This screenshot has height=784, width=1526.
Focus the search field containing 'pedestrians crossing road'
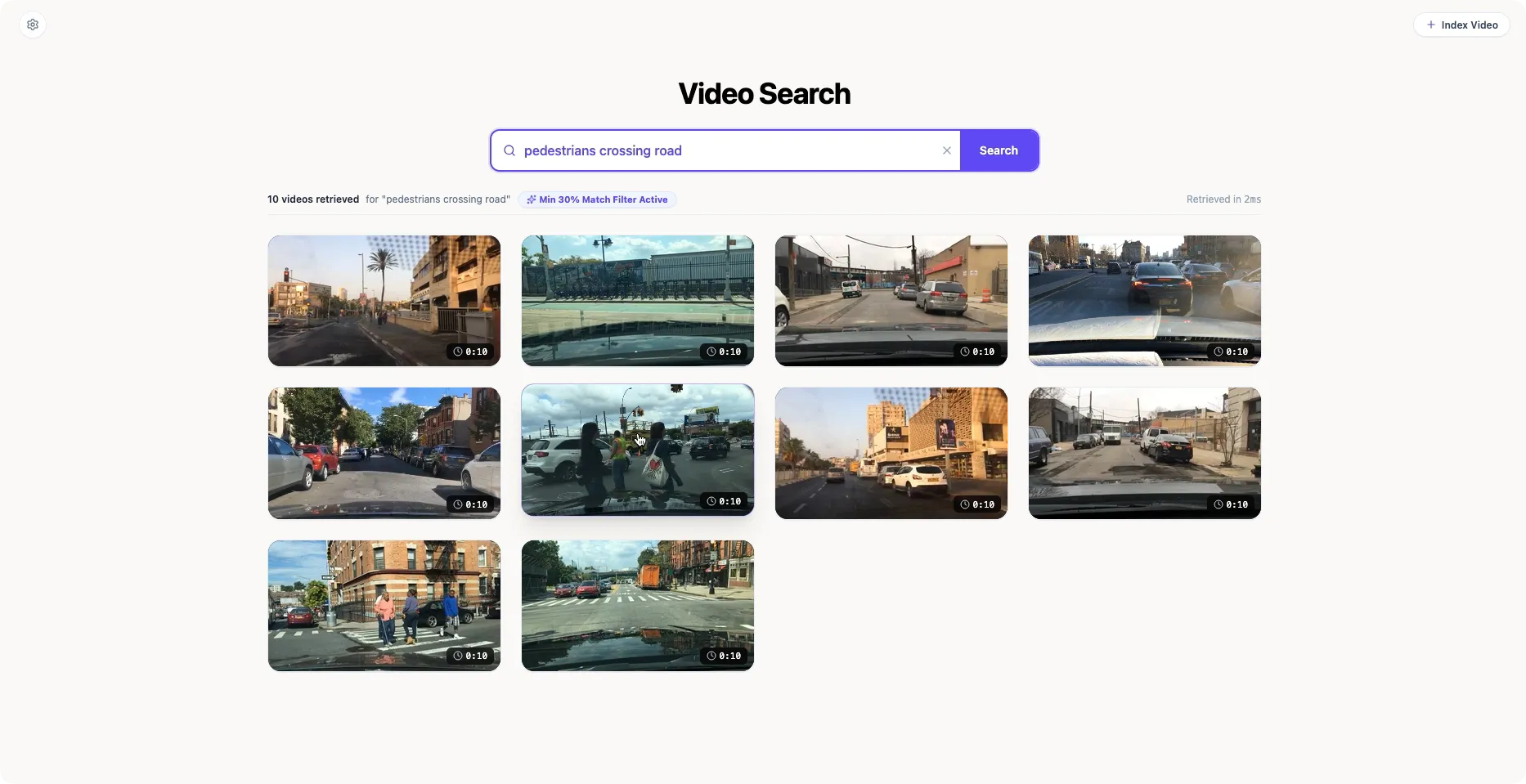pos(726,150)
